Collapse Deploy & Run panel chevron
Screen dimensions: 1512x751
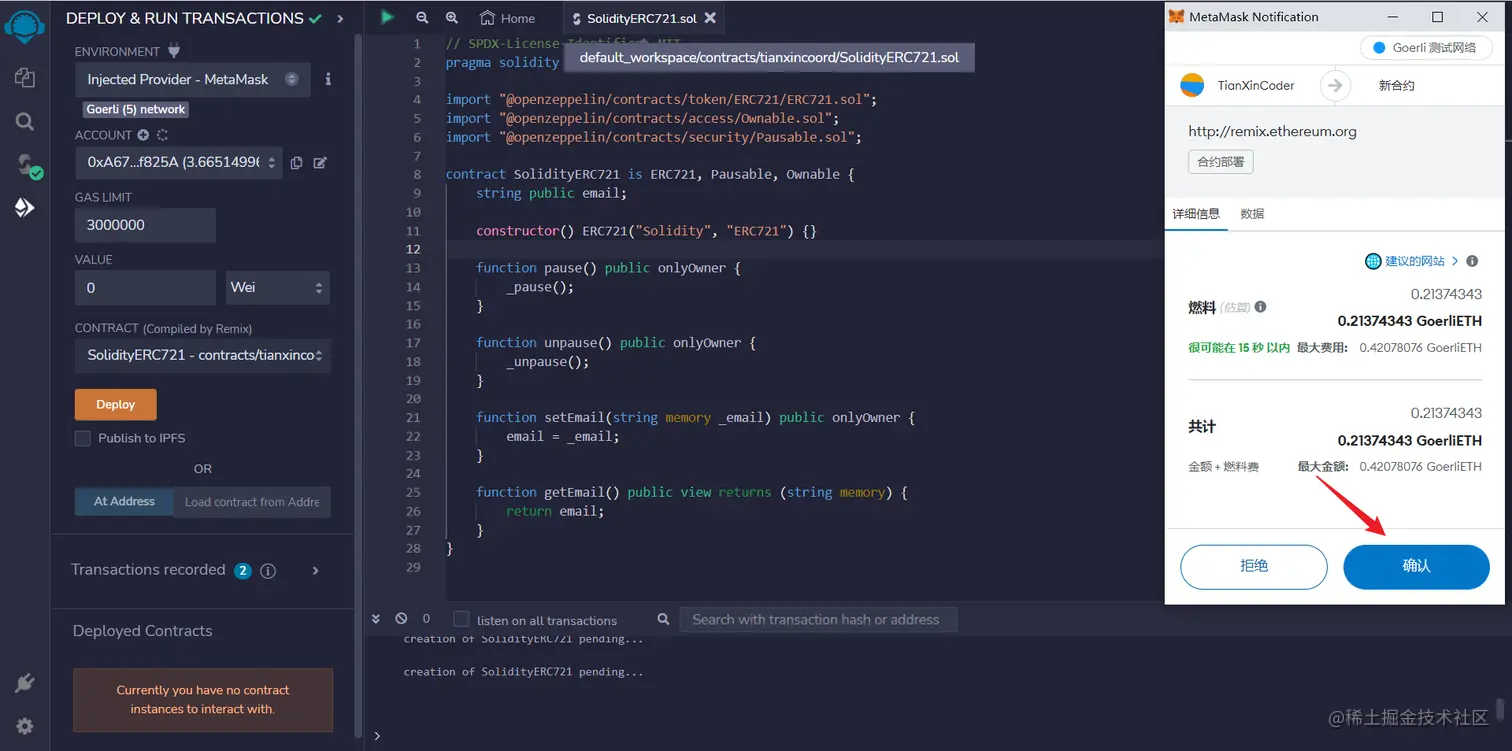coord(340,18)
